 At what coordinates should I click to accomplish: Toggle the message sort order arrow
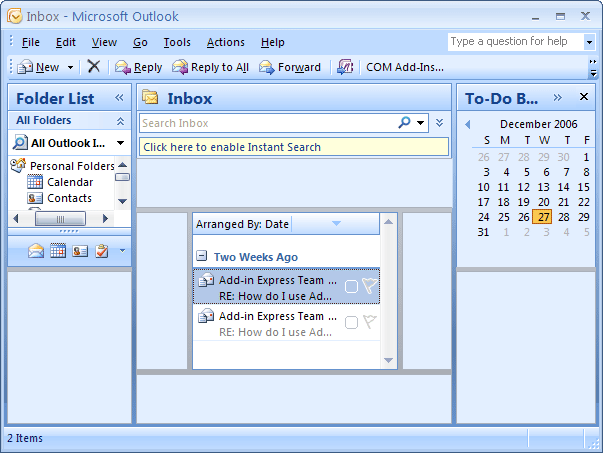(336, 223)
